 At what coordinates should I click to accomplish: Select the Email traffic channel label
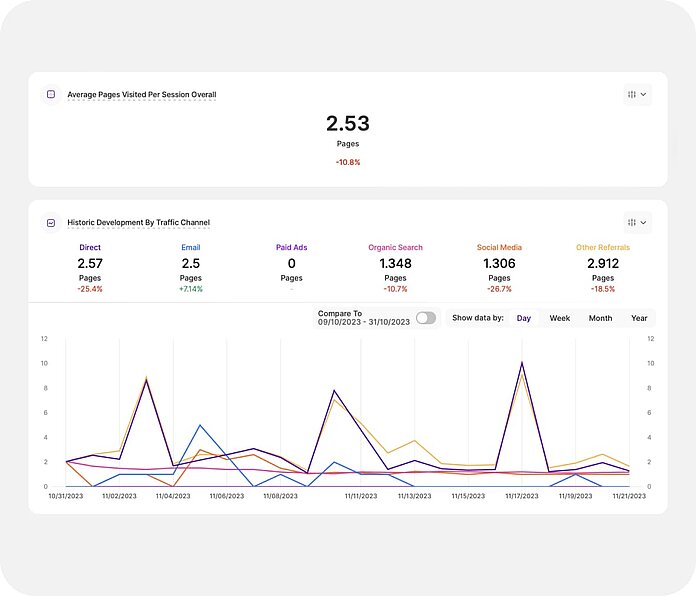tap(191, 247)
